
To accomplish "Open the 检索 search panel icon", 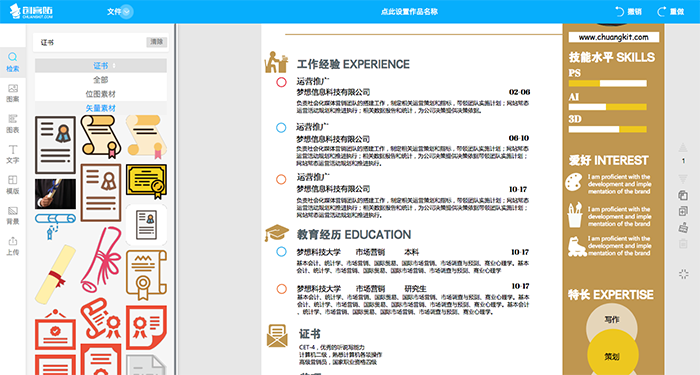I will (12, 62).
